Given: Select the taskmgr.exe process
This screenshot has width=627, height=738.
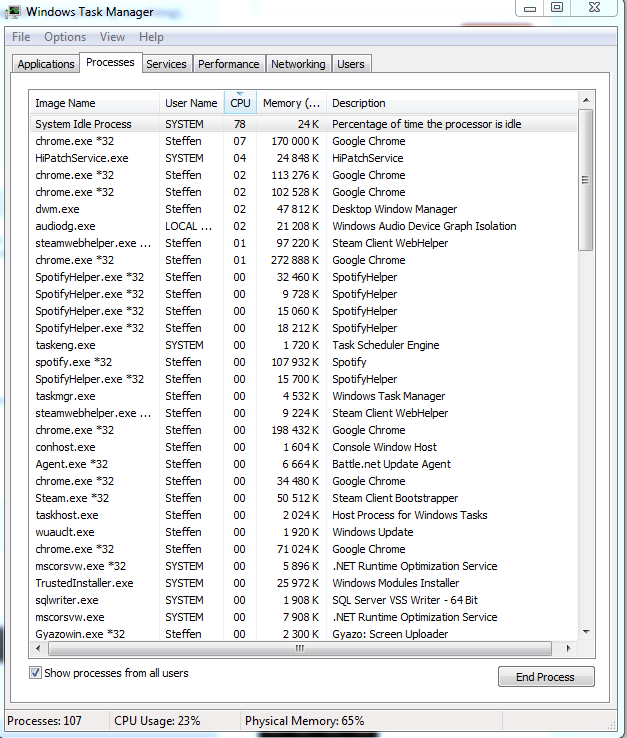Looking at the screenshot, I should point(304,396).
